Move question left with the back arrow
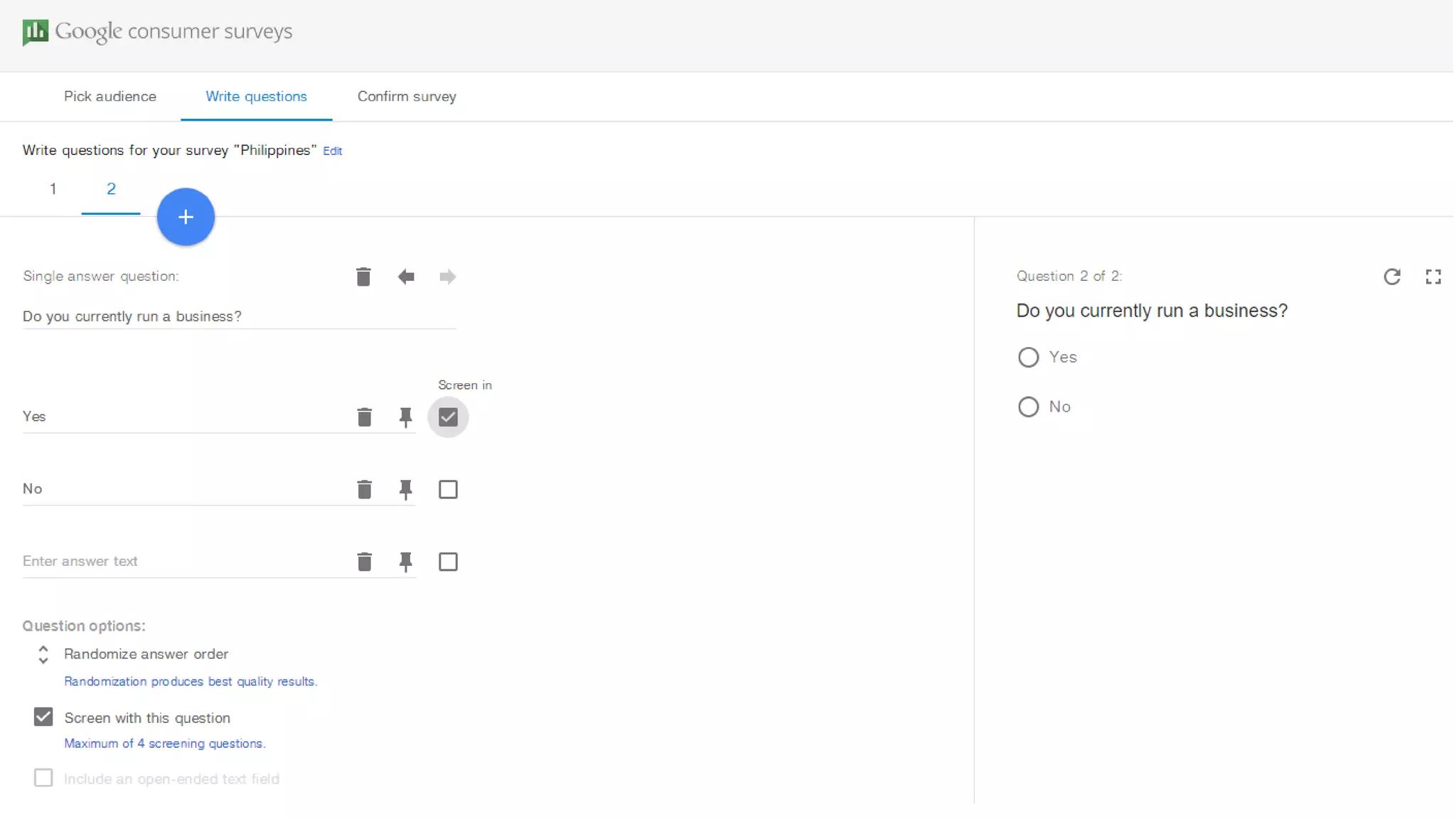This screenshot has width=1456, height=819. coord(406,277)
